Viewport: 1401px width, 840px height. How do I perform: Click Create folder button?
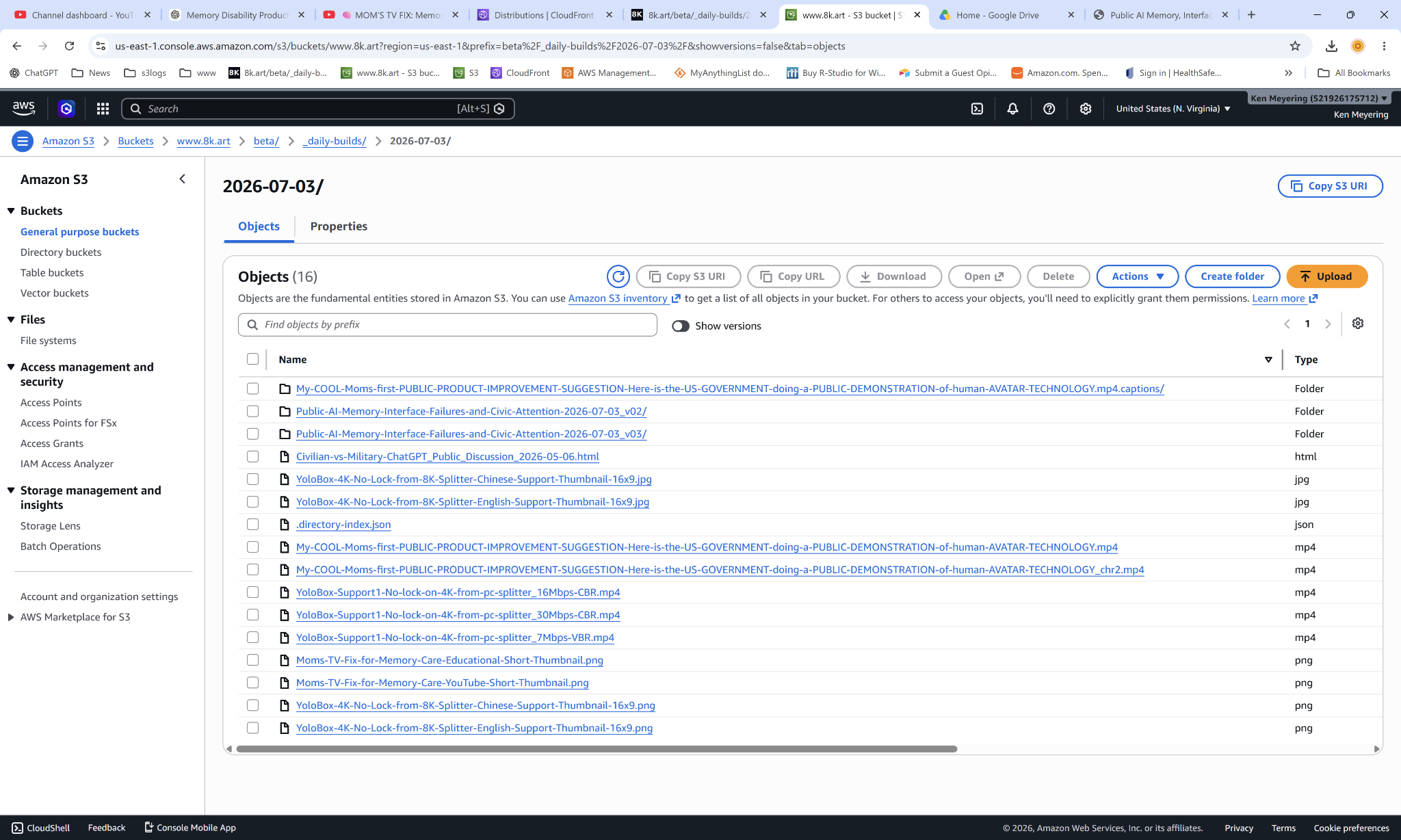(x=1232, y=276)
